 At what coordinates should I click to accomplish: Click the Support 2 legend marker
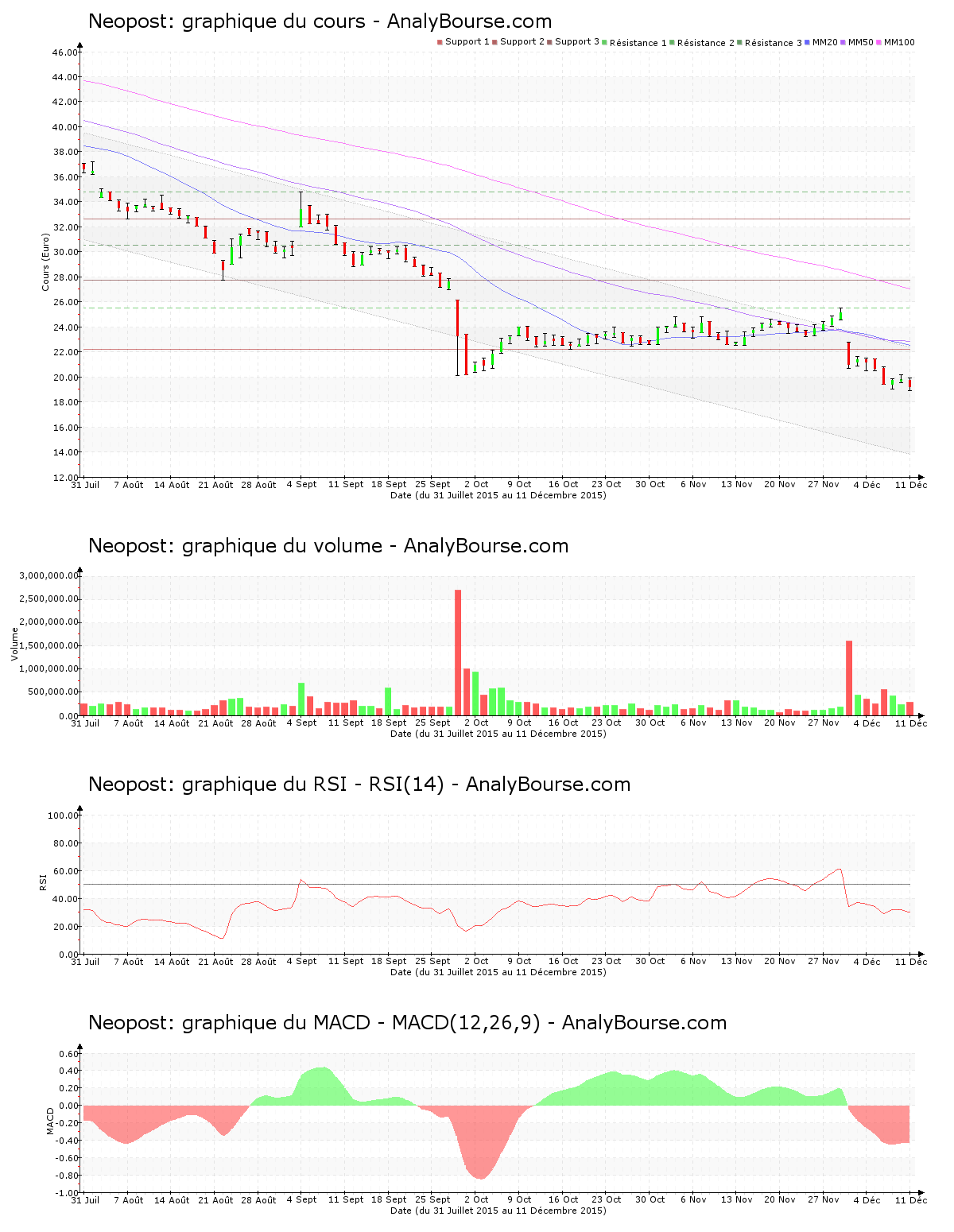tap(494, 42)
